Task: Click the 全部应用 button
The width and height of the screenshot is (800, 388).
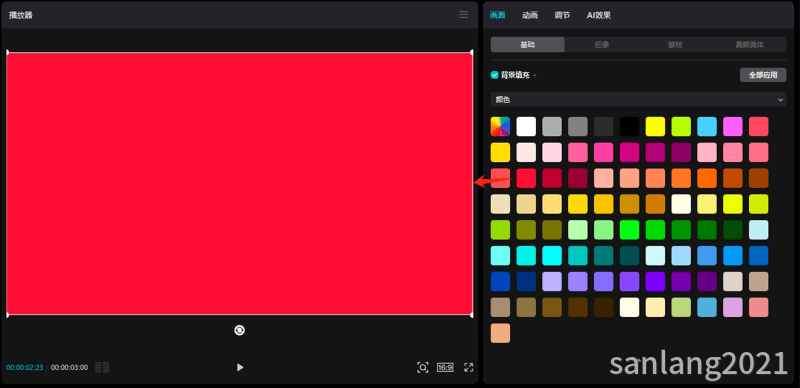Action: point(763,75)
